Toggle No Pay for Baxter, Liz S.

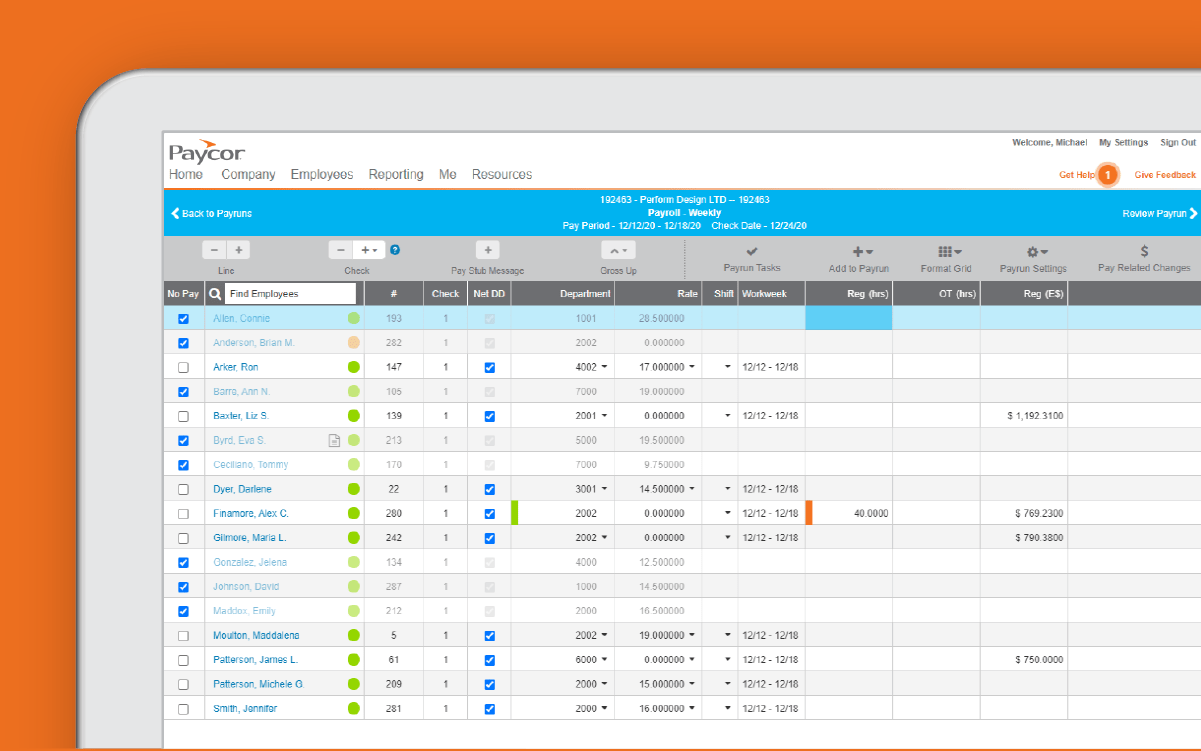183,416
